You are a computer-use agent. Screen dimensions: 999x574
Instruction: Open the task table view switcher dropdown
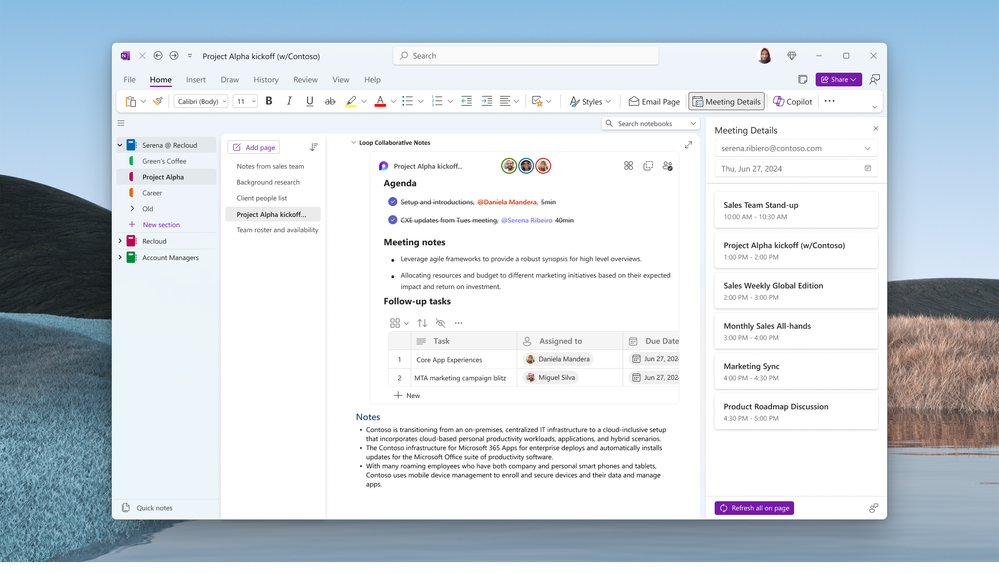[x=399, y=323]
